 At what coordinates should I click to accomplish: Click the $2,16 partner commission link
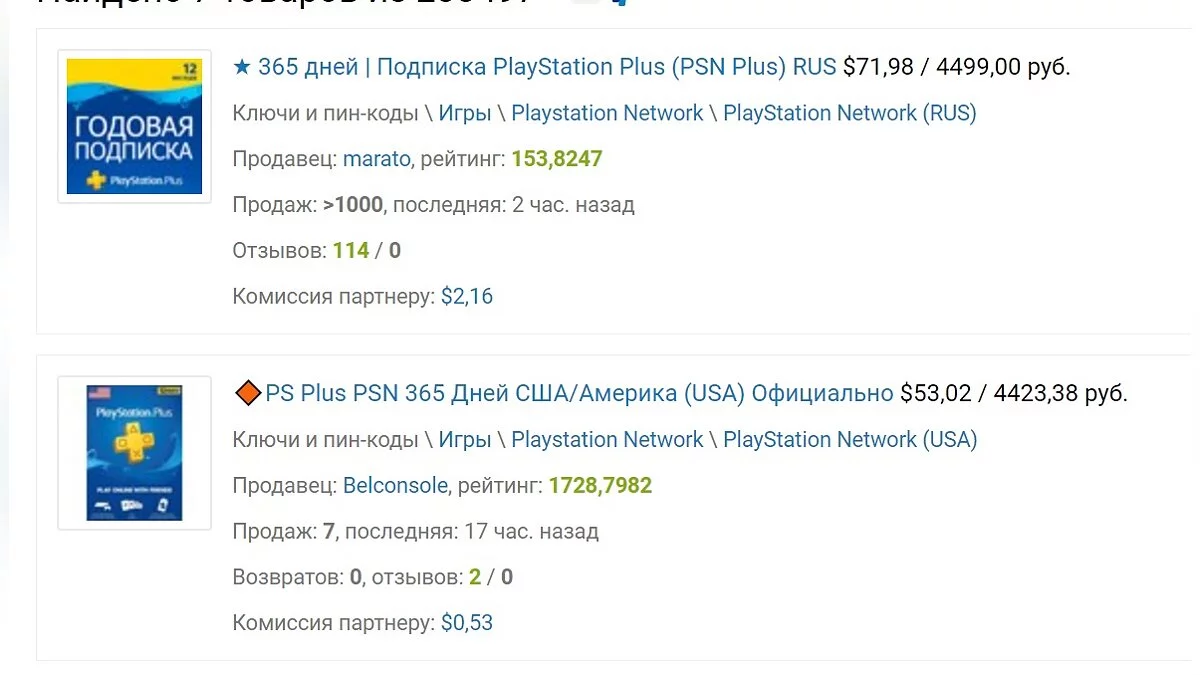[x=467, y=296]
